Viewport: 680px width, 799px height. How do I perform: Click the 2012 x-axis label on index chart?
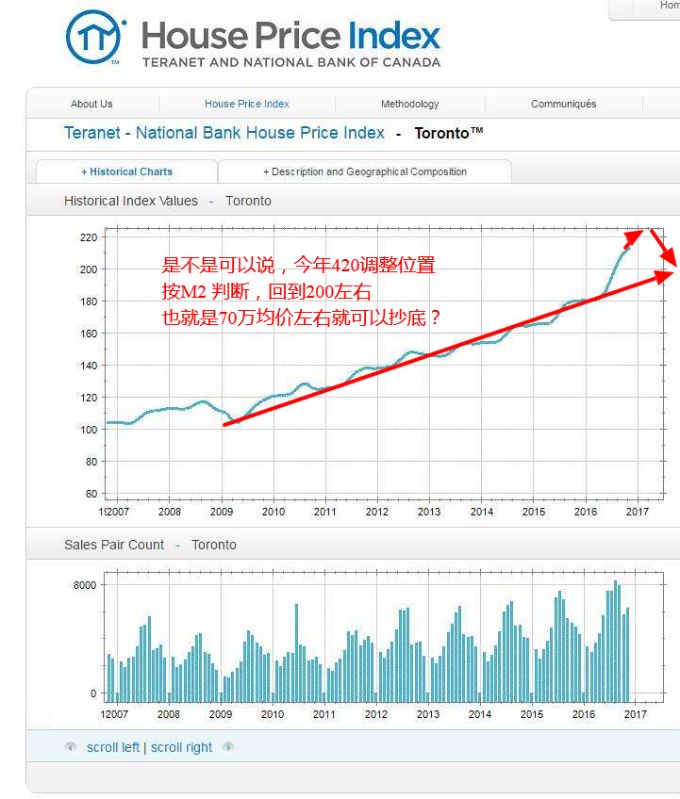377,512
